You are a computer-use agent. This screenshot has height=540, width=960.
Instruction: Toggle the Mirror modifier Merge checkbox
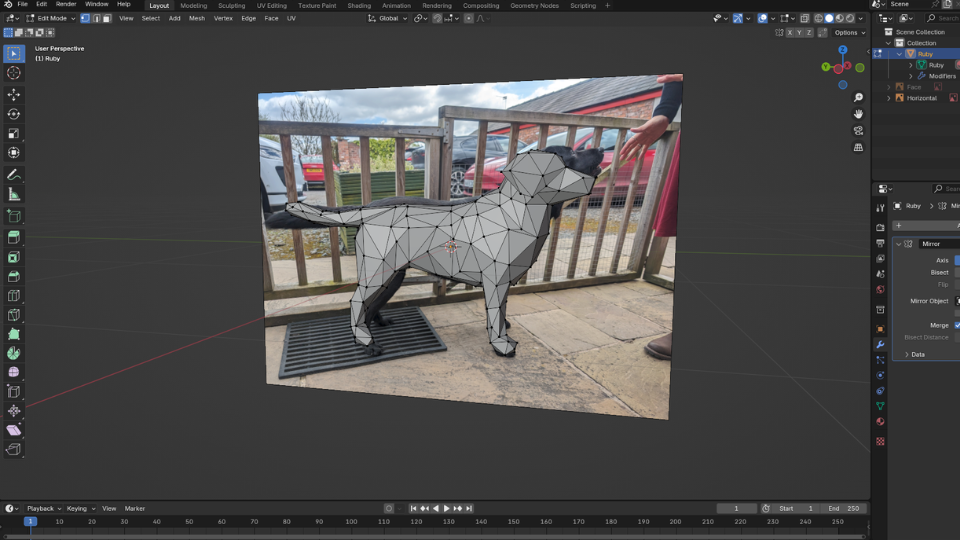[x=957, y=325]
